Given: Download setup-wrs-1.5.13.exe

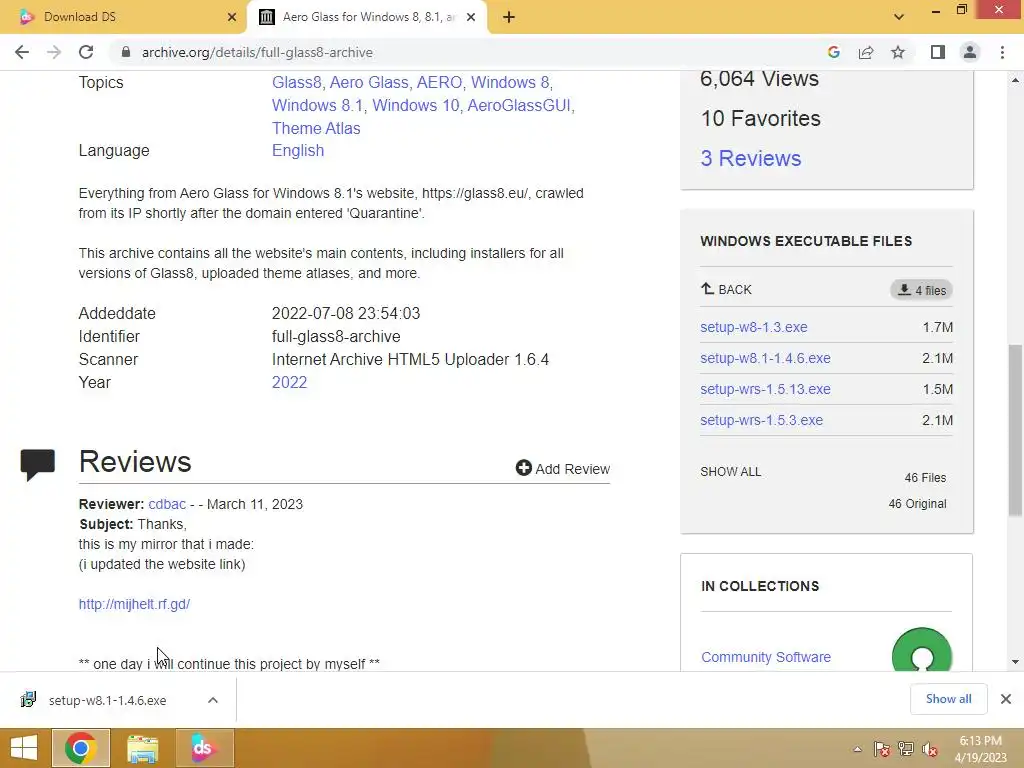Looking at the screenshot, I should tap(765, 389).
